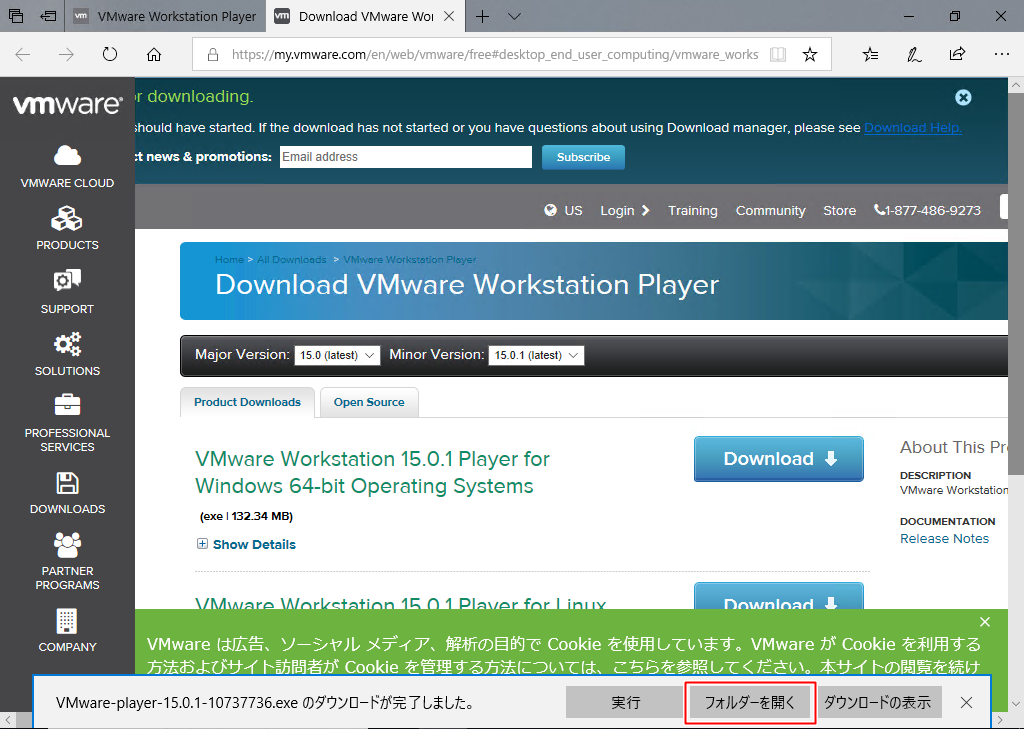
Task: Open the Products sidebar icon
Action: 67,219
